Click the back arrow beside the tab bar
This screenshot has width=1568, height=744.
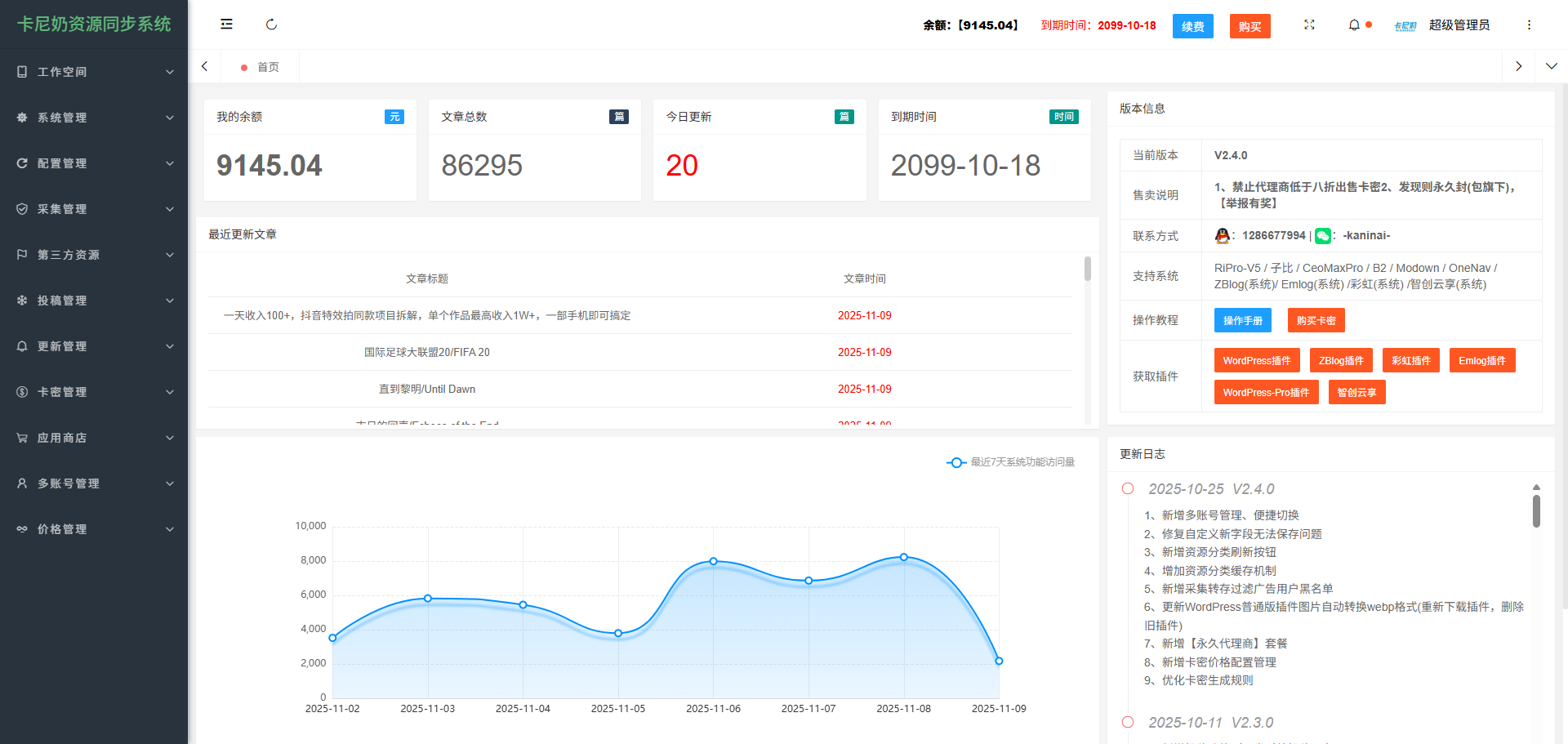pyautogui.click(x=204, y=66)
